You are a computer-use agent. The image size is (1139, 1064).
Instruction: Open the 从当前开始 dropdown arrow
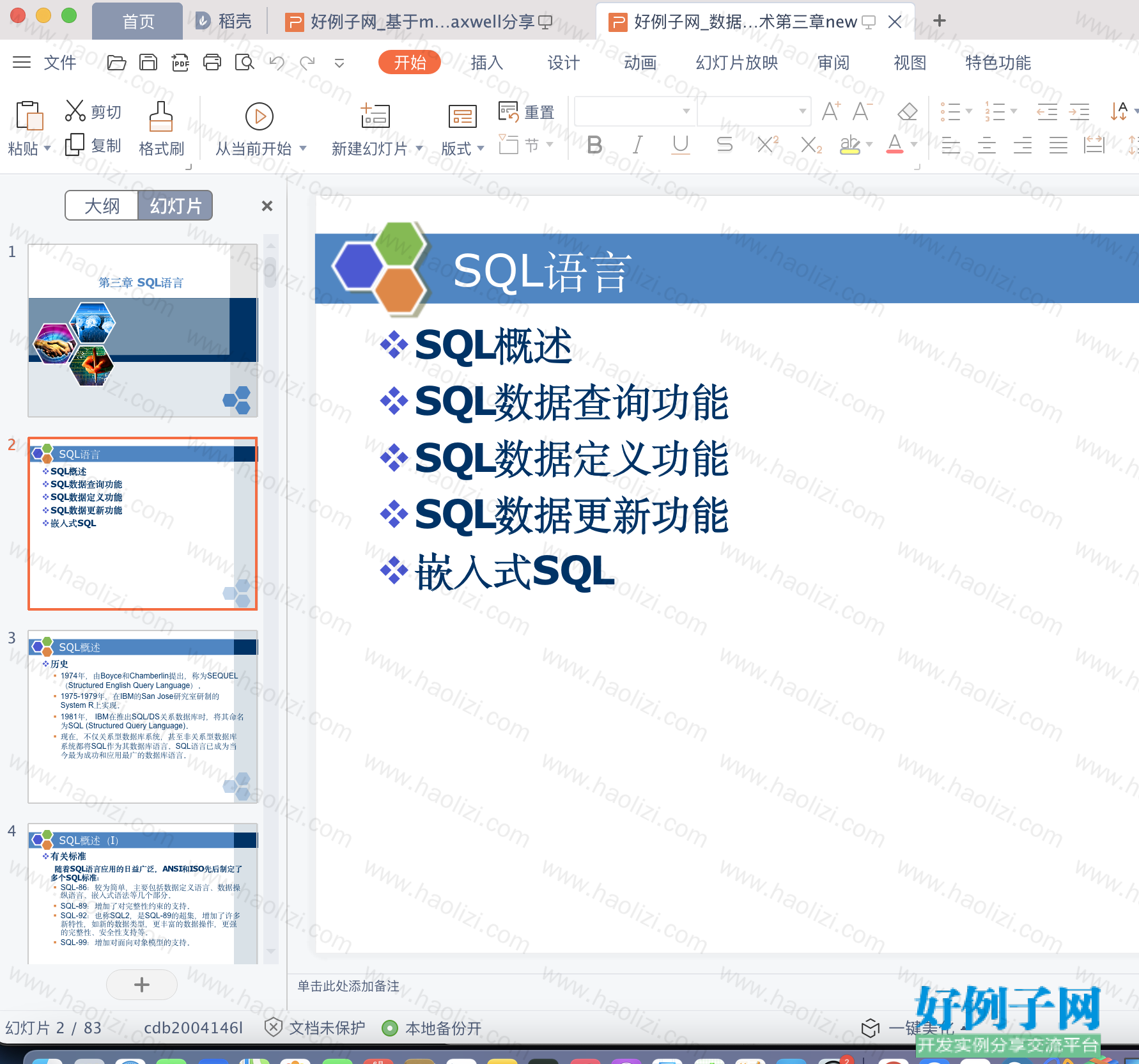point(303,148)
